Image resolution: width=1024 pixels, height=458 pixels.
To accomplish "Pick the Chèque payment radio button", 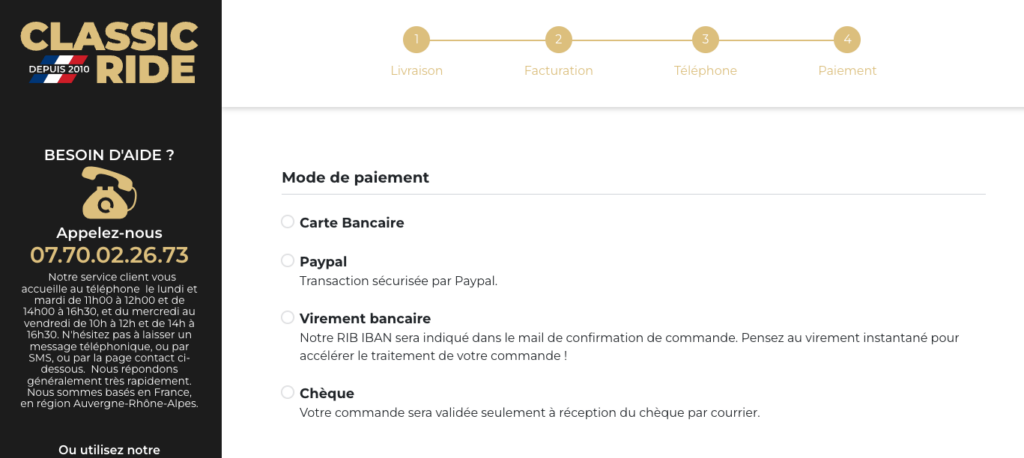I will tap(287, 393).
